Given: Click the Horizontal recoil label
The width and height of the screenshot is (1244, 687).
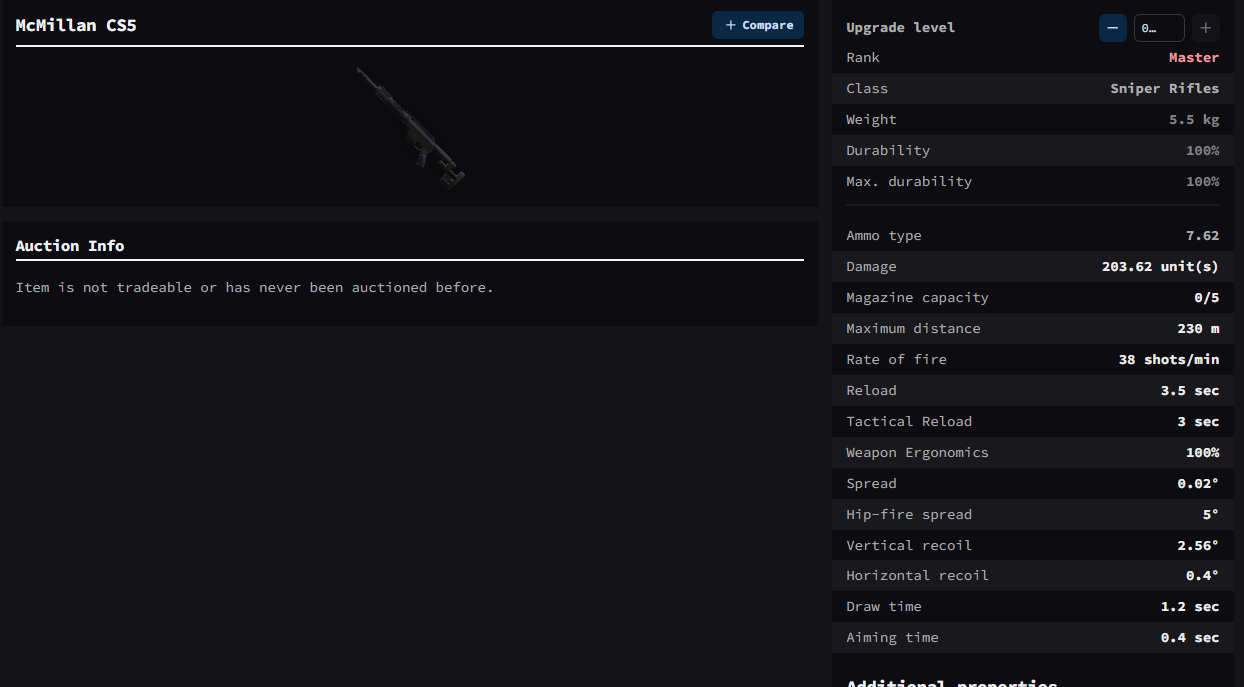Looking at the screenshot, I should point(918,576).
